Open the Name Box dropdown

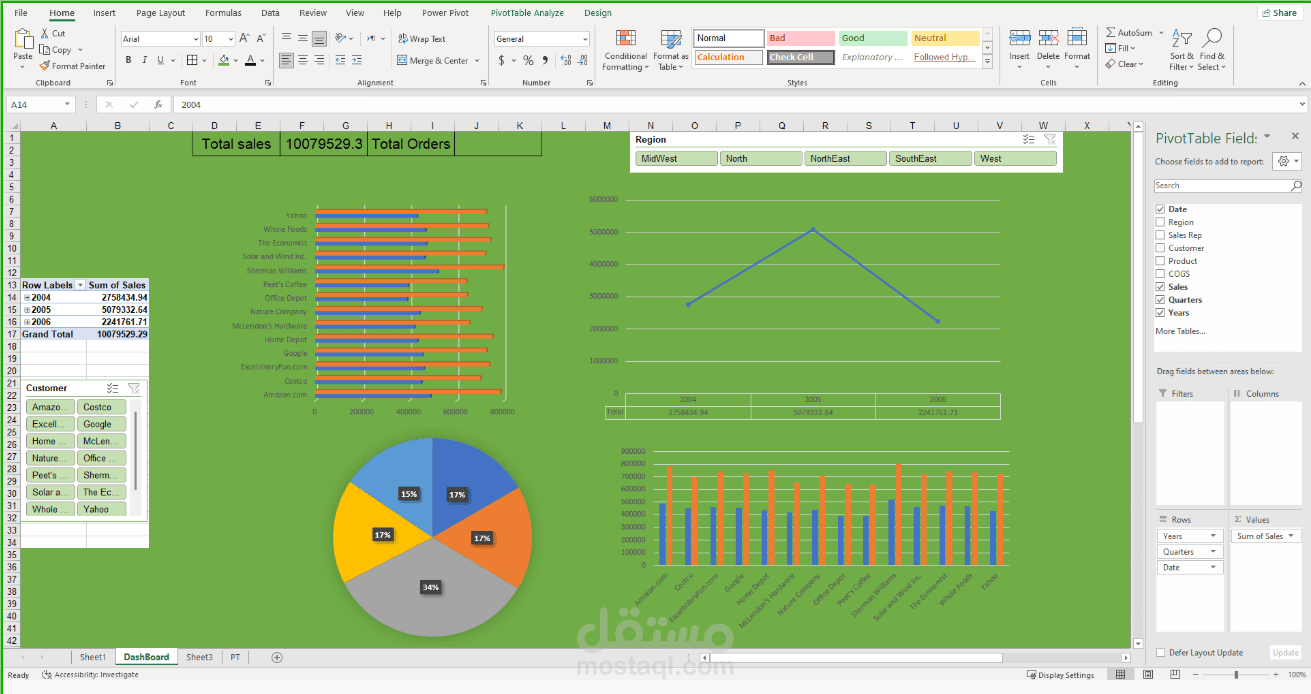(68, 104)
